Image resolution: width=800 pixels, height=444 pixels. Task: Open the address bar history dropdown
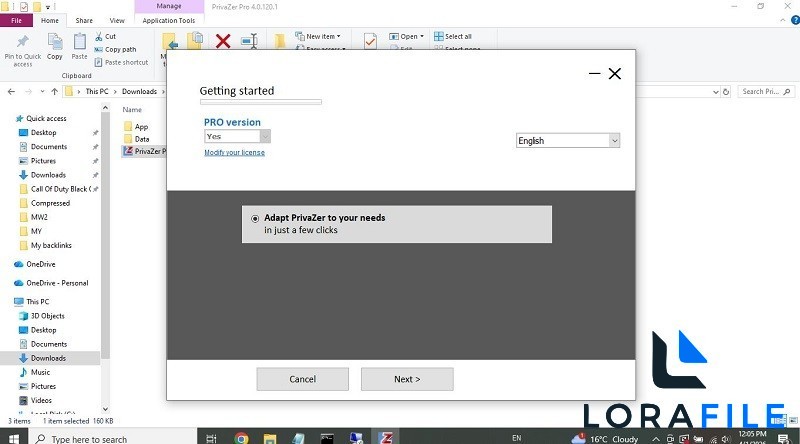[715, 92]
